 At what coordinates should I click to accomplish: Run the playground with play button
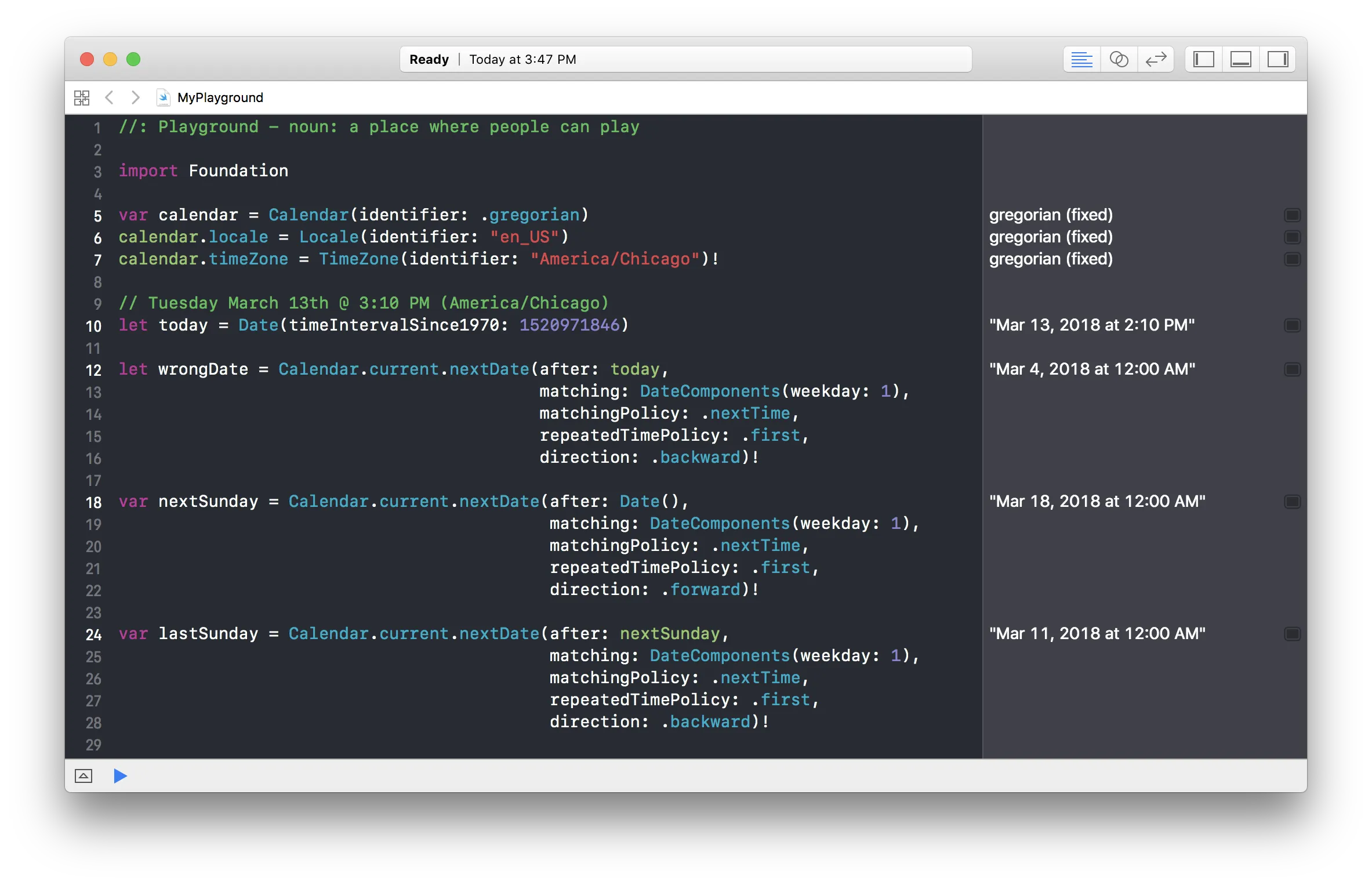pos(120,776)
